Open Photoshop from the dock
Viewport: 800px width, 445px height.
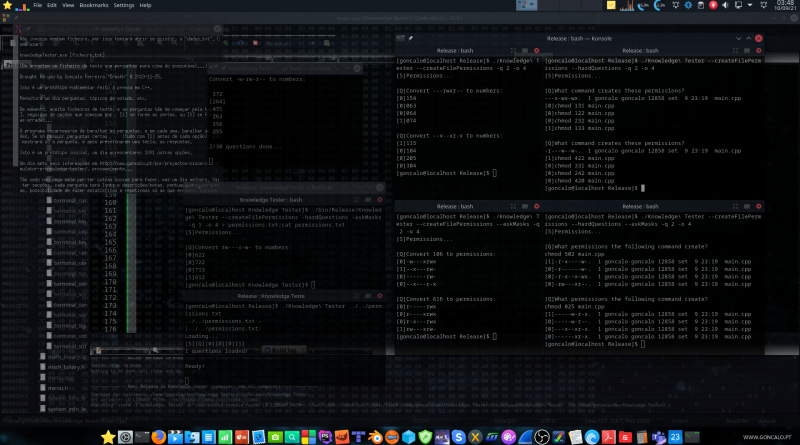click(x=326, y=437)
